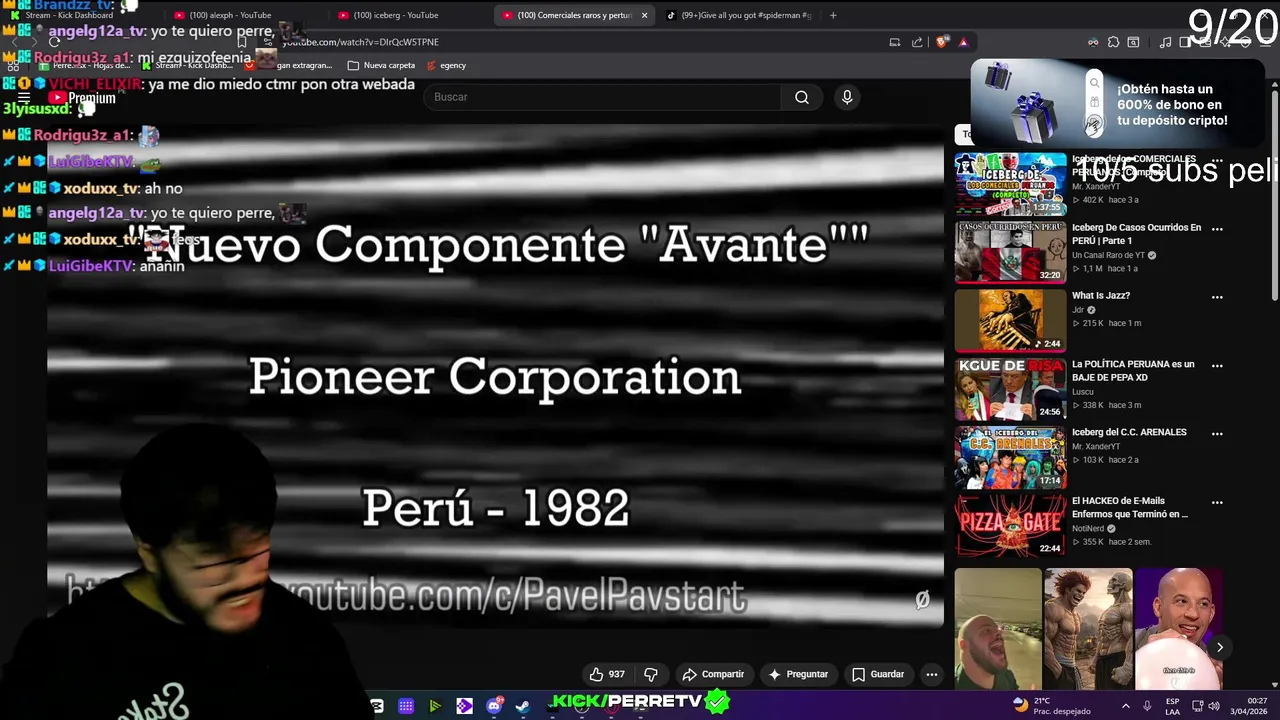Screen dimensions: 1280x720
Task: Click the Brave shield icon in address bar
Action: pyautogui.click(x=942, y=42)
